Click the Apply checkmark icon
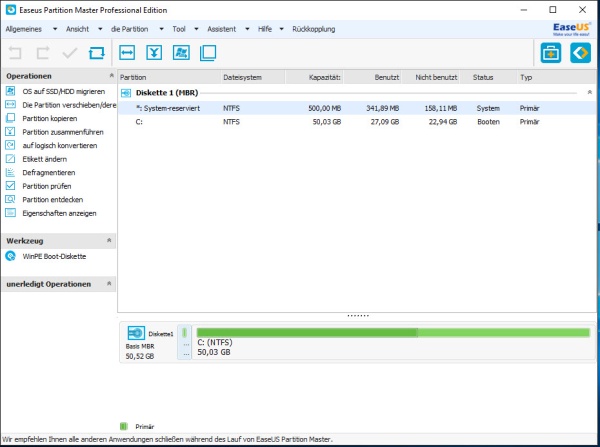 point(70,53)
